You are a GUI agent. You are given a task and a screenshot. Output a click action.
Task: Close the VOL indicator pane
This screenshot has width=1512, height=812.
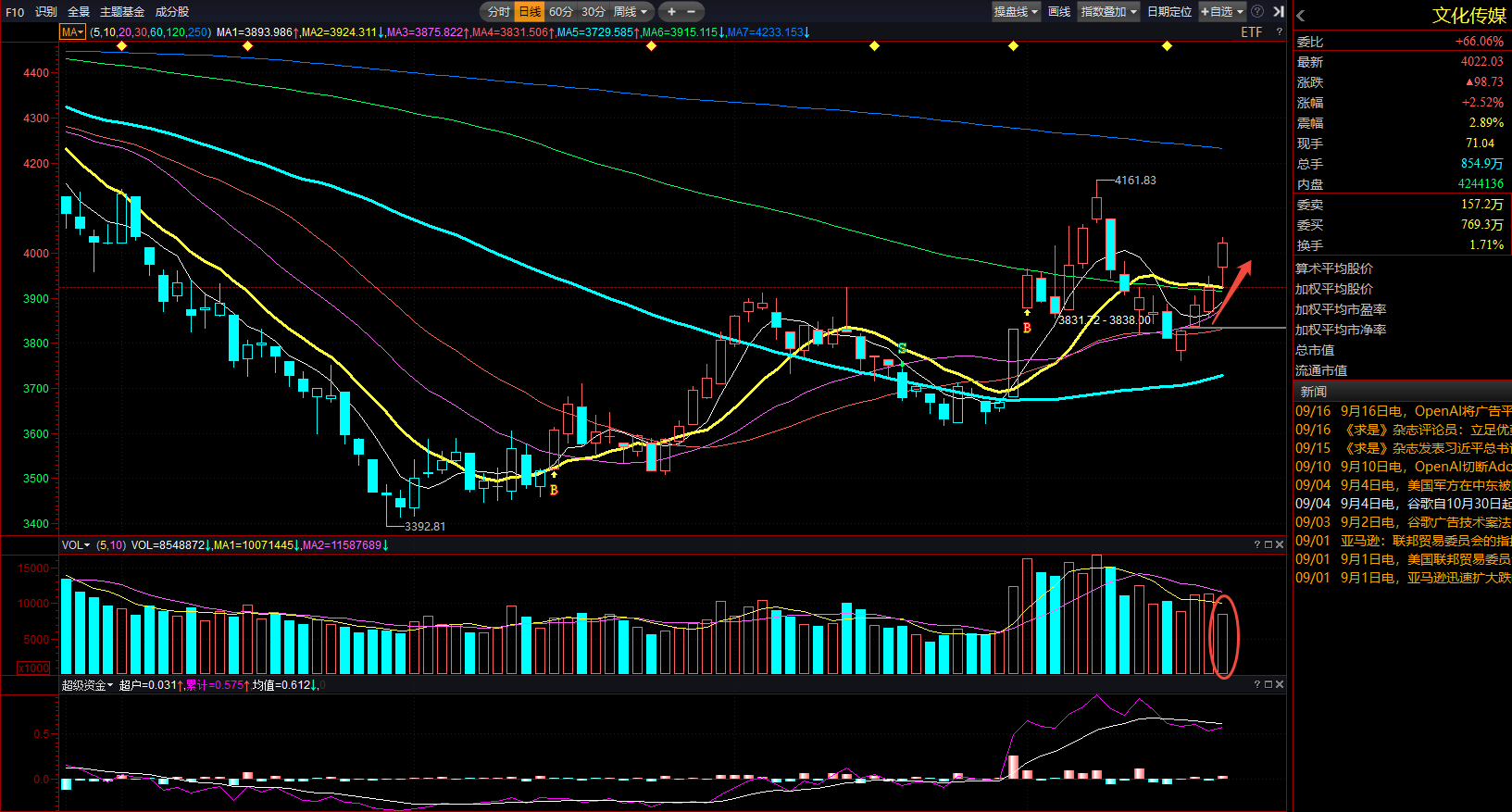pyautogui.click(x=1280, y=544)
